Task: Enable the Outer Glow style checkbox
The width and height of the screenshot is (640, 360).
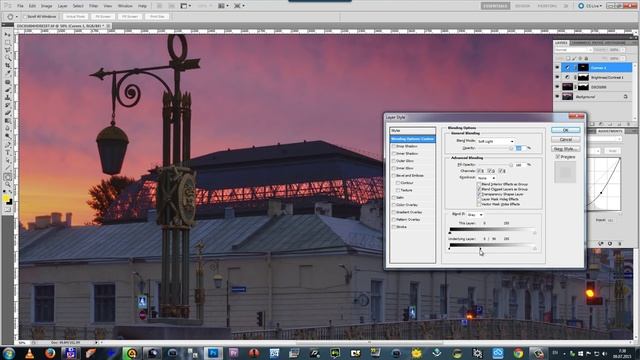Action: [x=394, y=161]
